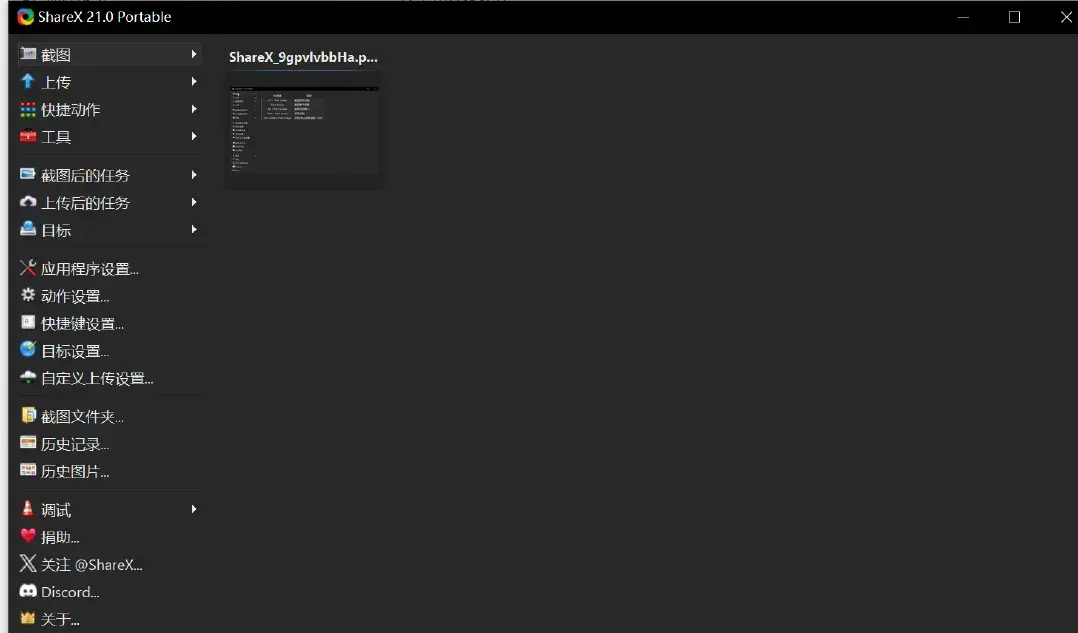Click the 历史图片 gallery icon

(x=28, y=470)
